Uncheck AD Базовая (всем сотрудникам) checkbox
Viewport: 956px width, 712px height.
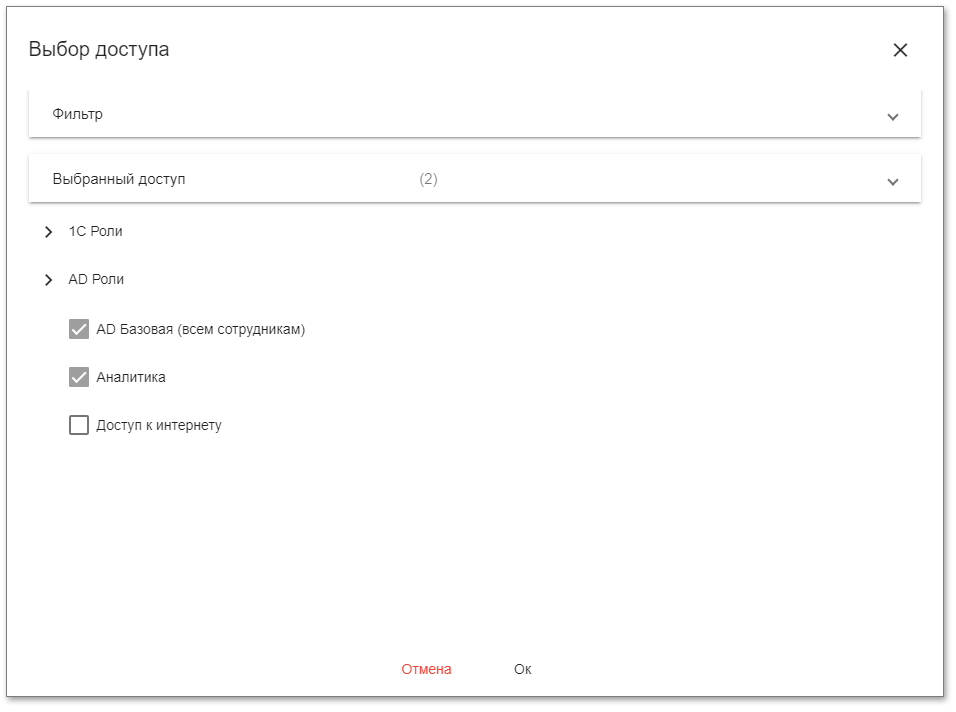coord(79,329)
